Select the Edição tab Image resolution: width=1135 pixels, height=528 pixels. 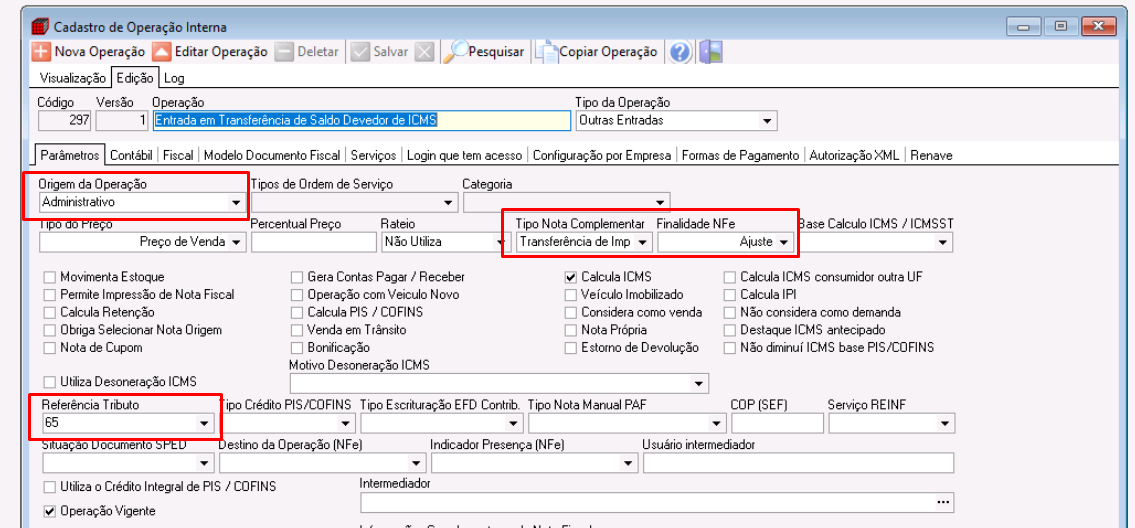[x=135, y=77]
